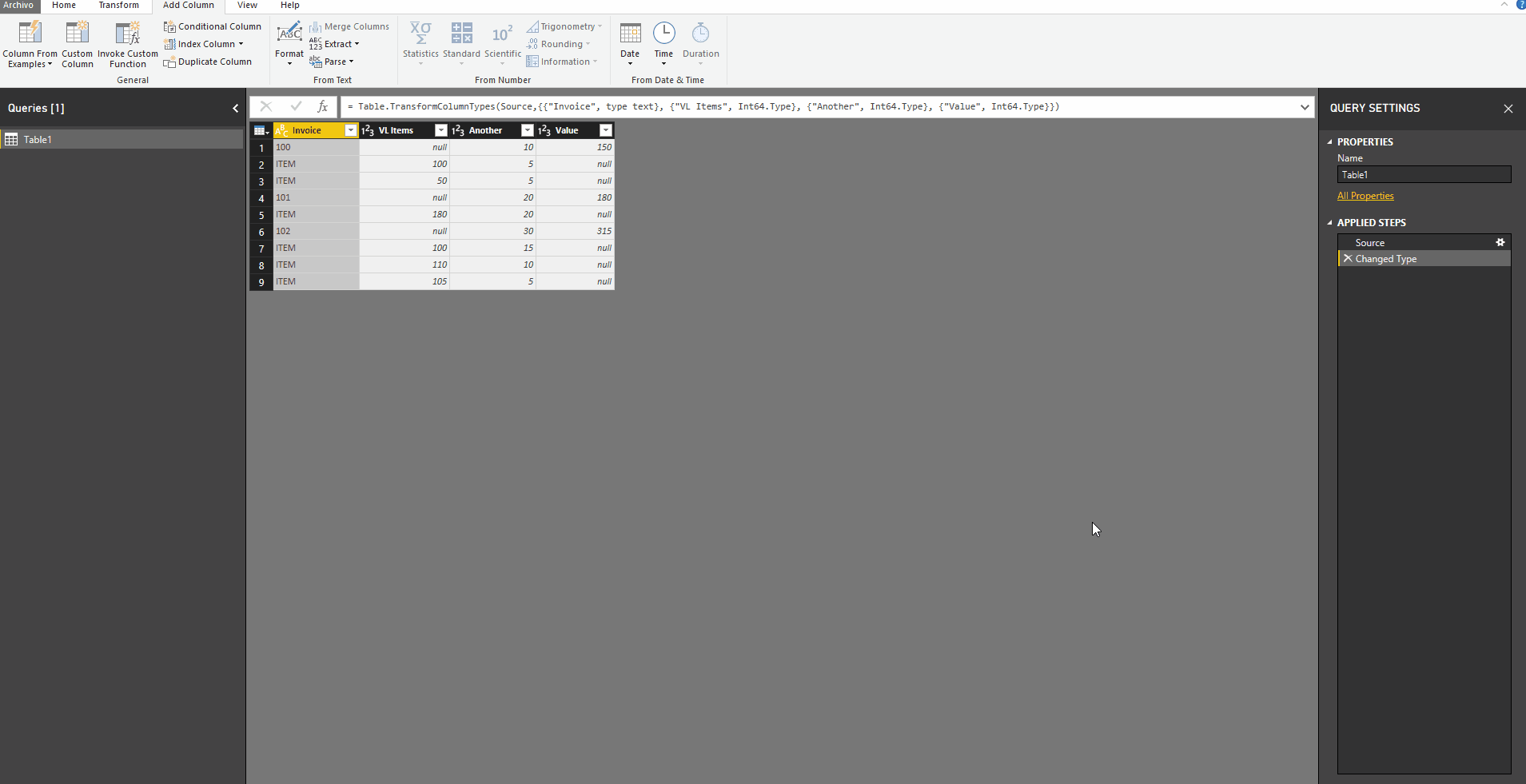This screenshot has height=784, width=1526.
Task: Open the Parse dropdown
Action: tap(351, 62)
